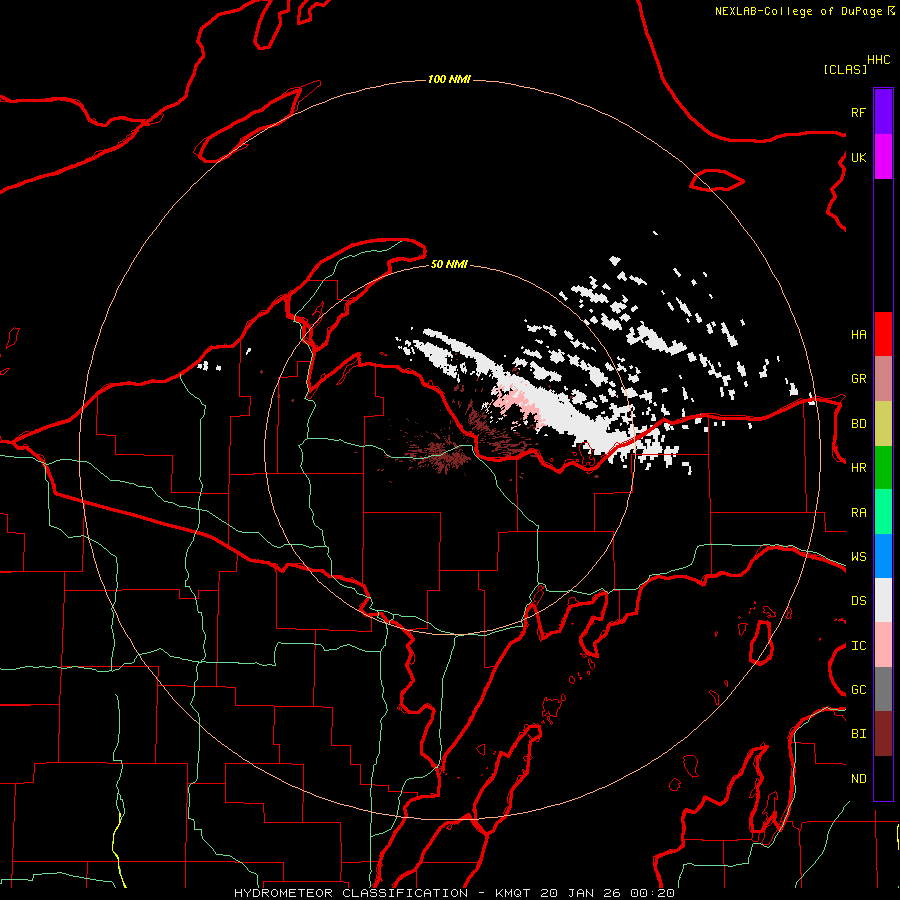Click the "WS" legend label
The image size is (900, 900).
[858, 557]
